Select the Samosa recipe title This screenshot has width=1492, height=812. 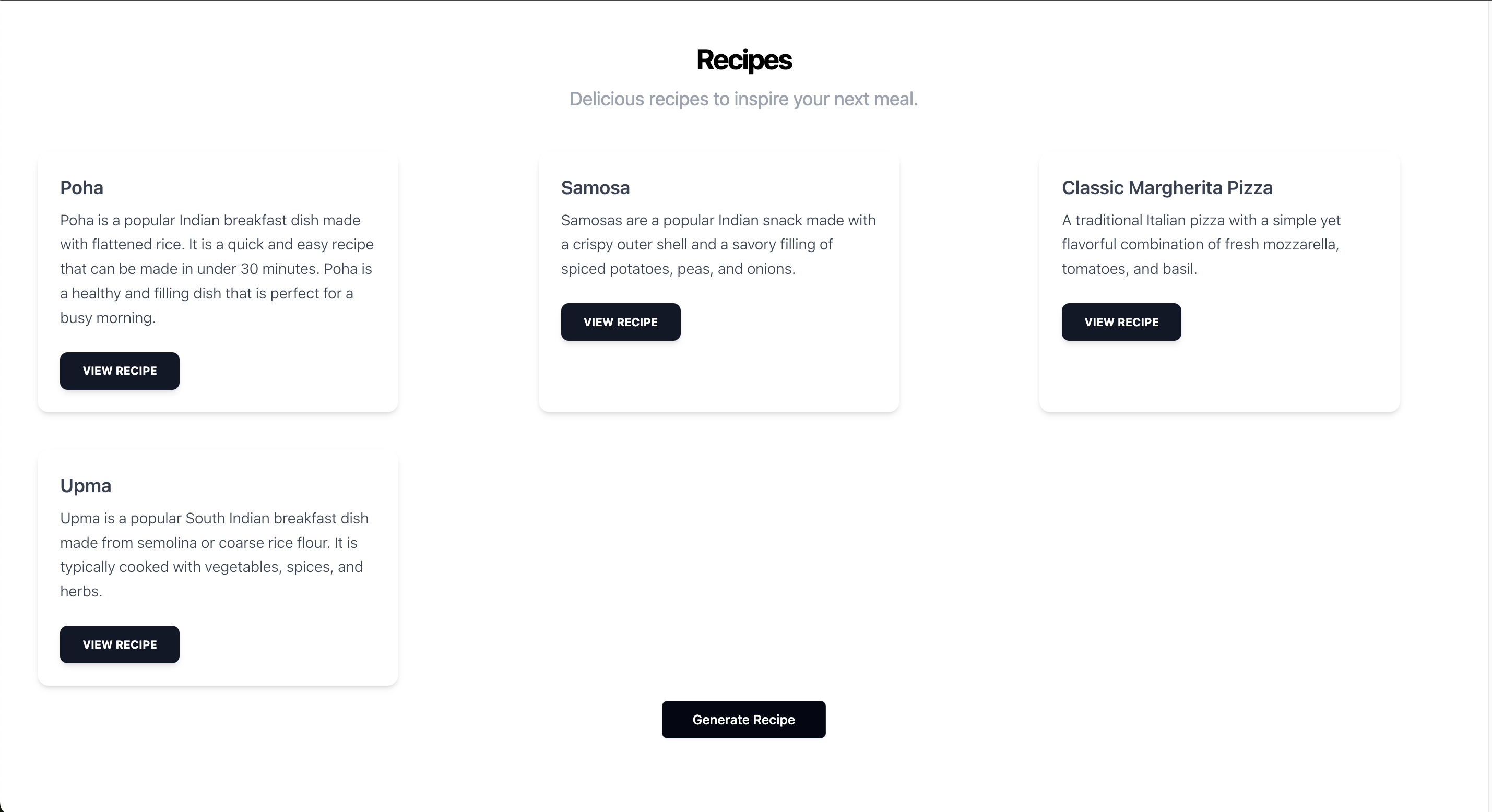click(596, 188)
